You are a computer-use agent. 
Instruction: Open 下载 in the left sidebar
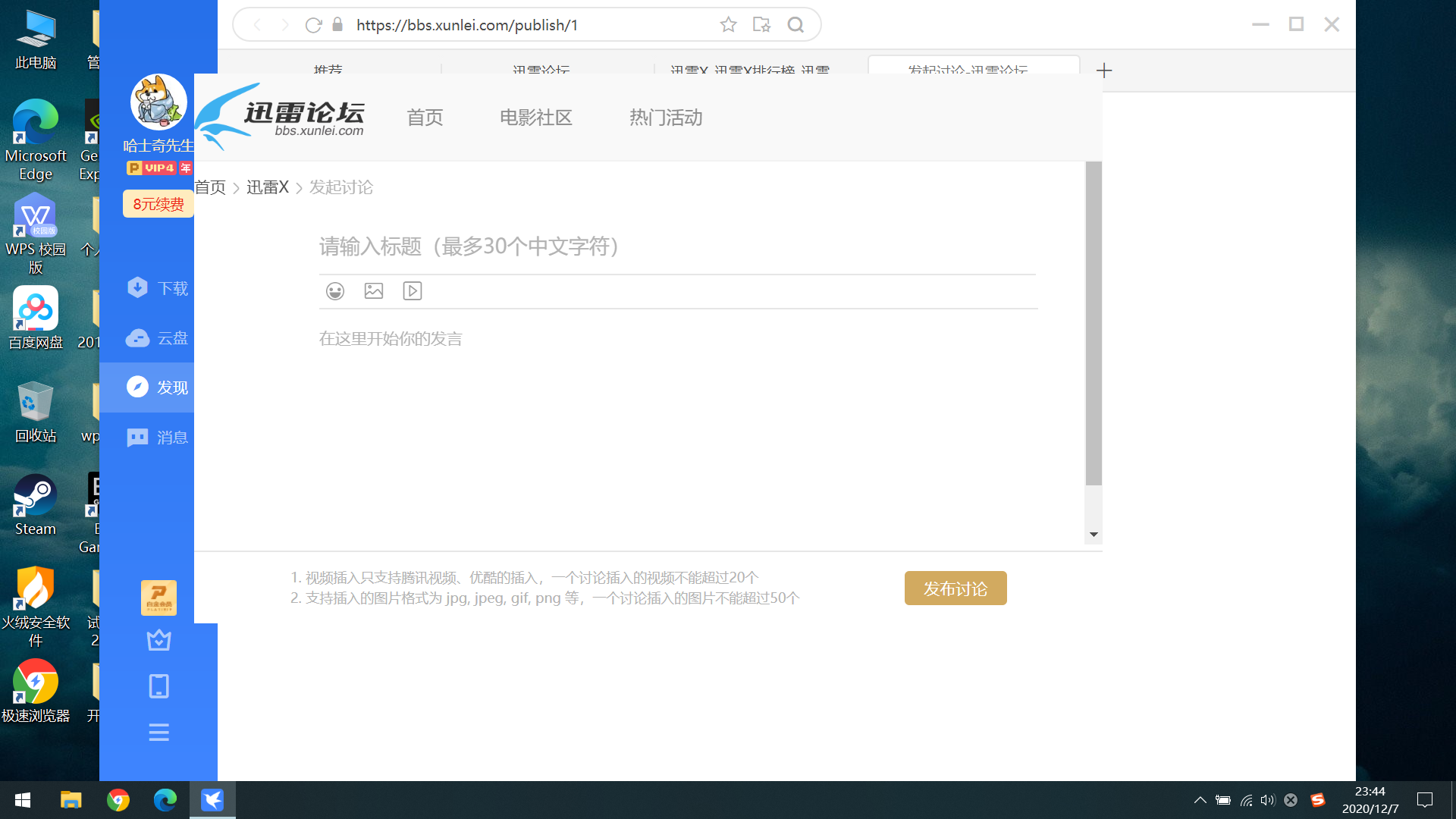(x=158, y=288)
